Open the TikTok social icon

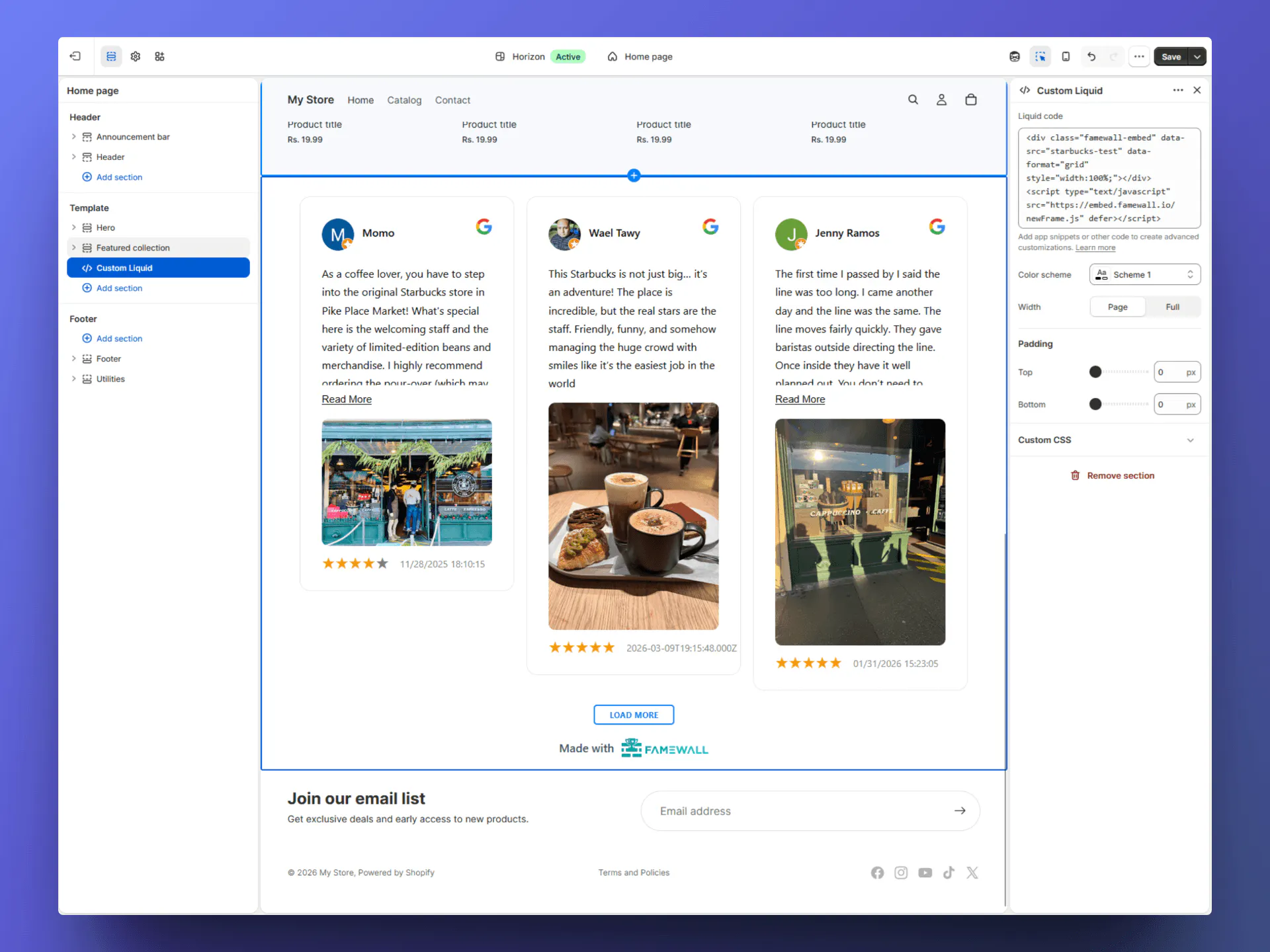[949, 873]
